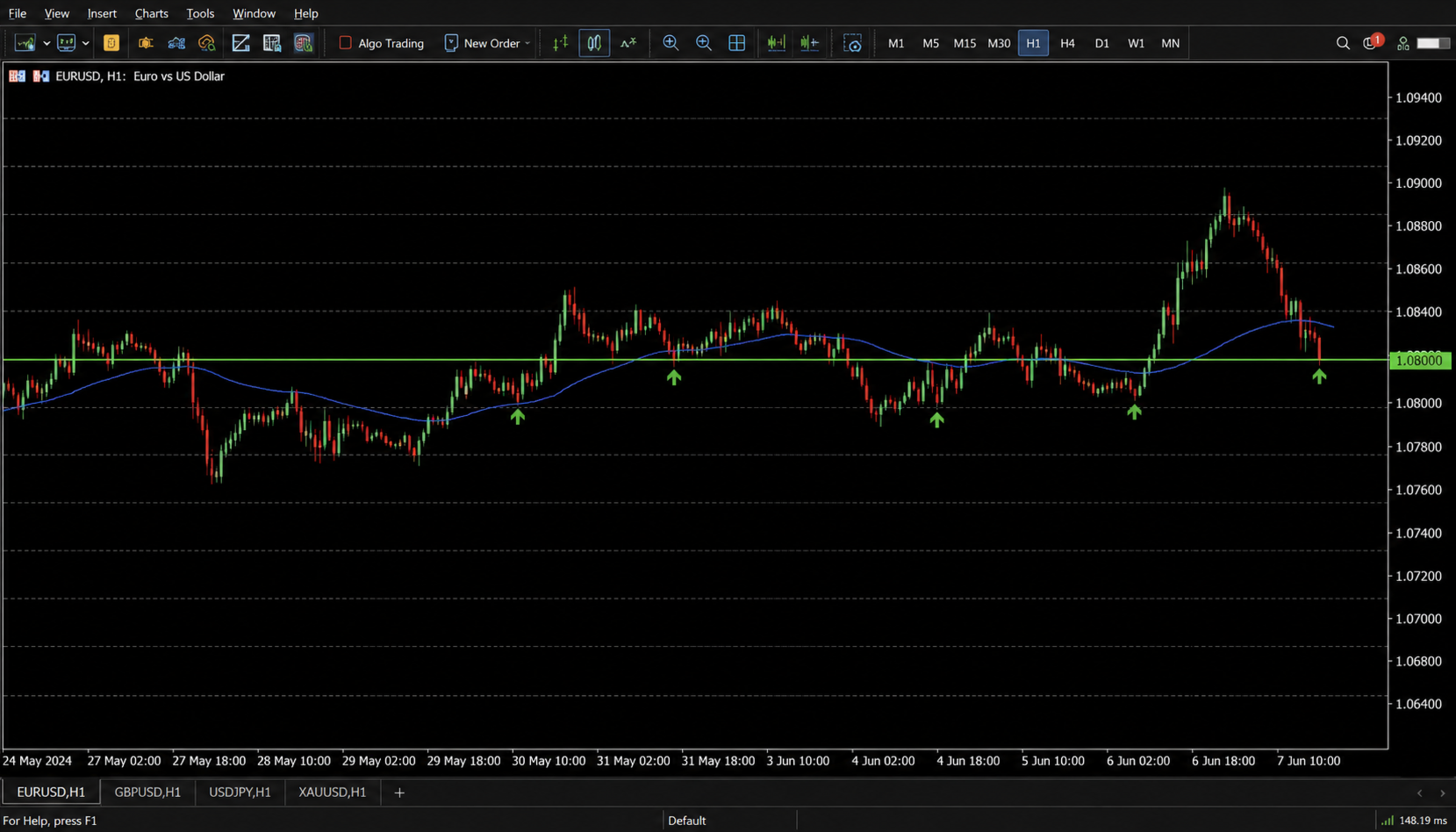Switch chart to line chart style
Viewport: 1456px width, 832px height.
point(628,43)
